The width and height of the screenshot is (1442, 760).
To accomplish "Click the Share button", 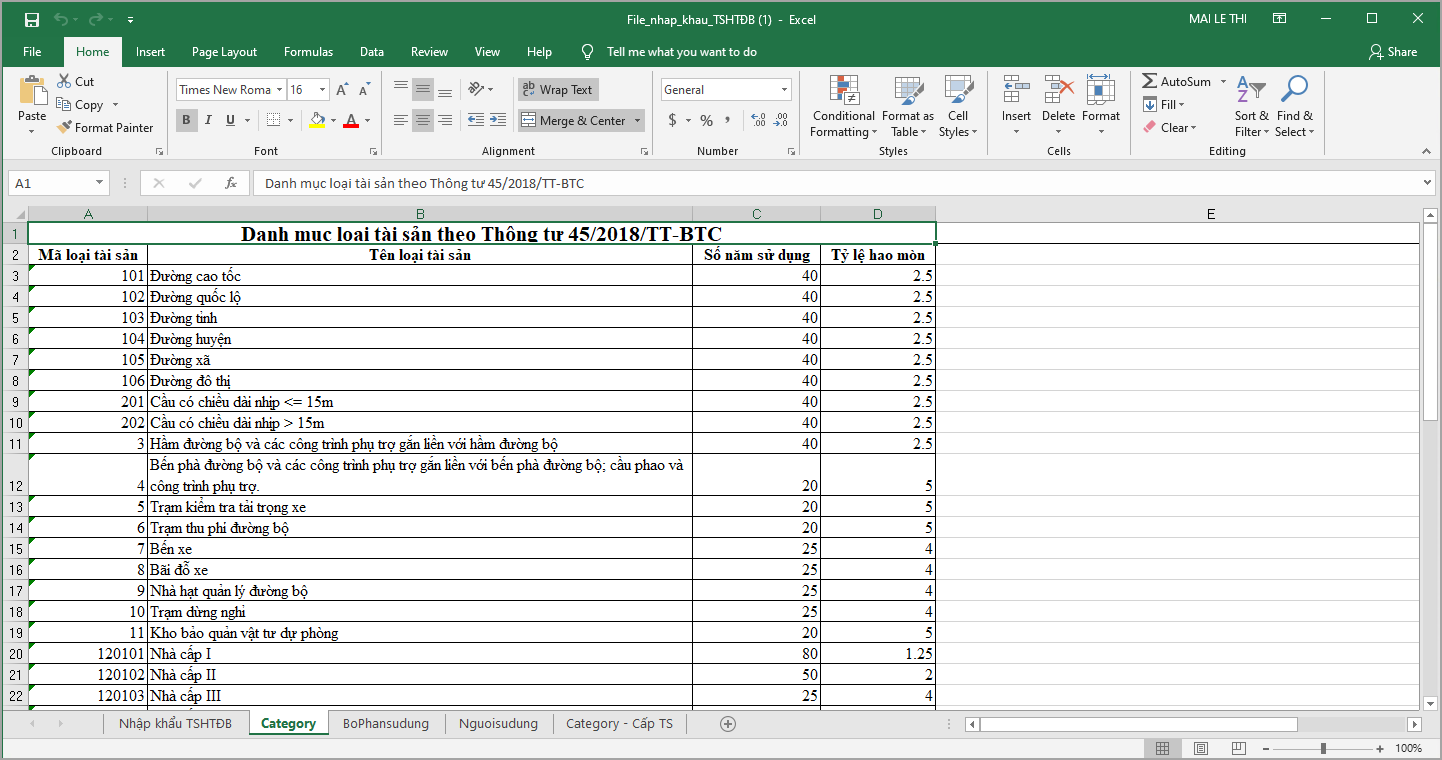I will tap(1392, 52).
